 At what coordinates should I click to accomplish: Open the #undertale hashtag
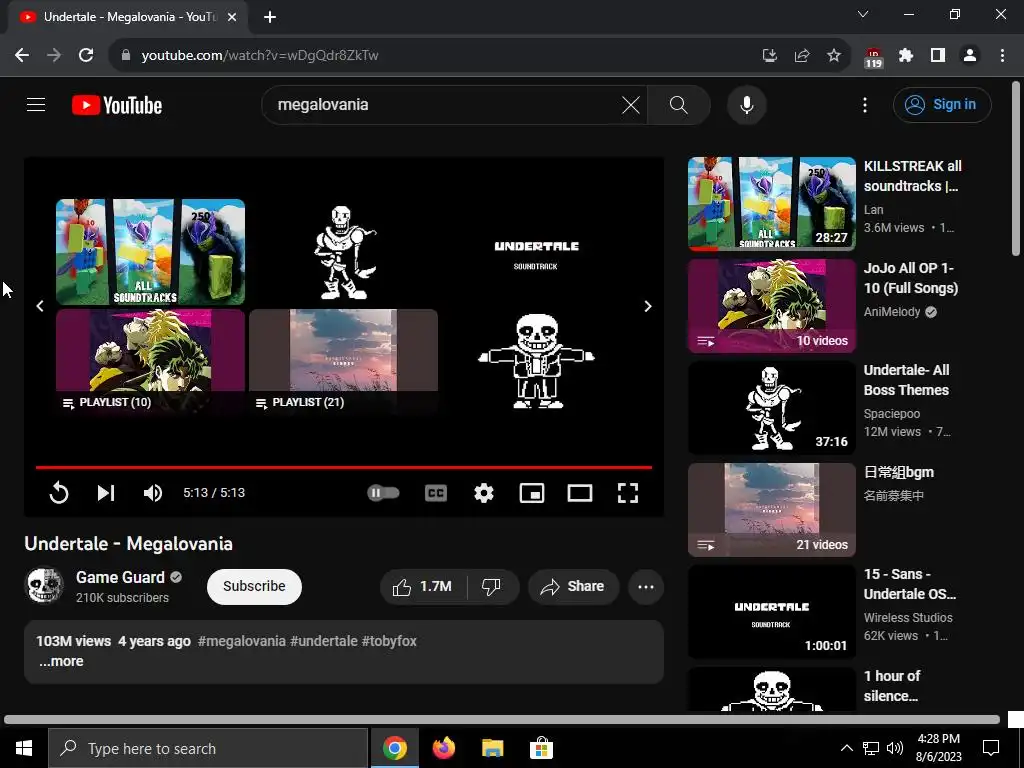click(324, 641)
